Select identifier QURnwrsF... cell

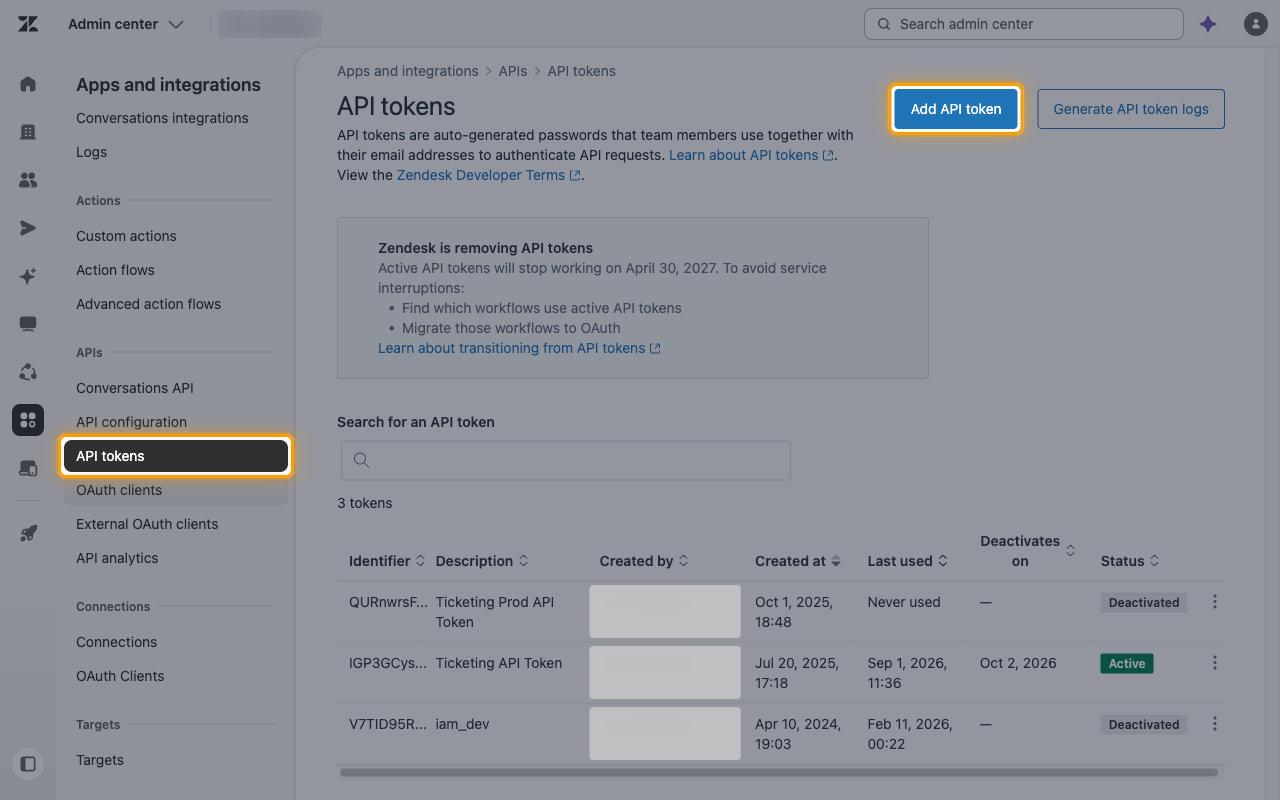pyautogui.click(x=388, y=602)
